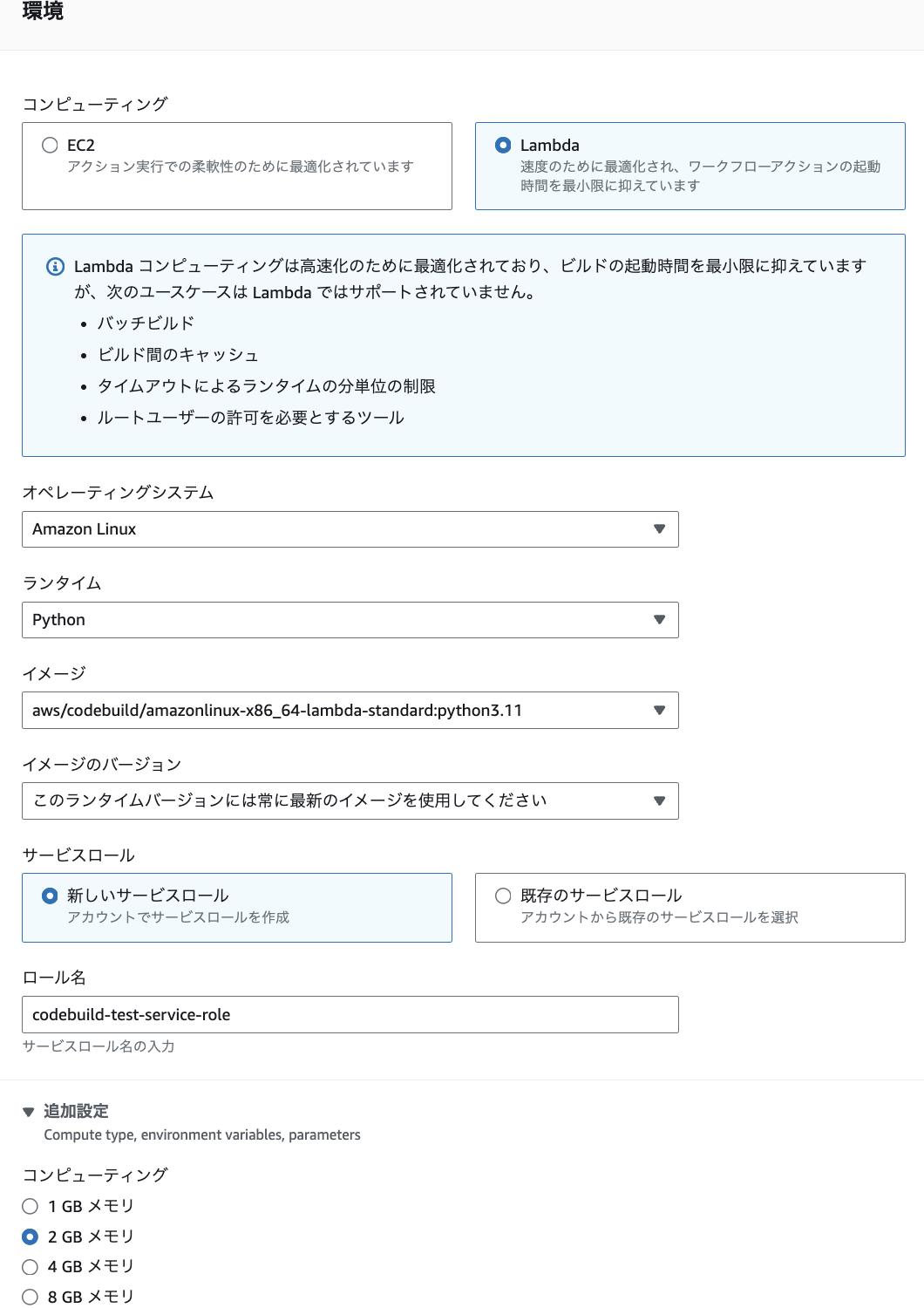Viewport: 924px width, 1308px height.
Task: Open the イメージのバージョン dropdown
Action: pos(349,800)
